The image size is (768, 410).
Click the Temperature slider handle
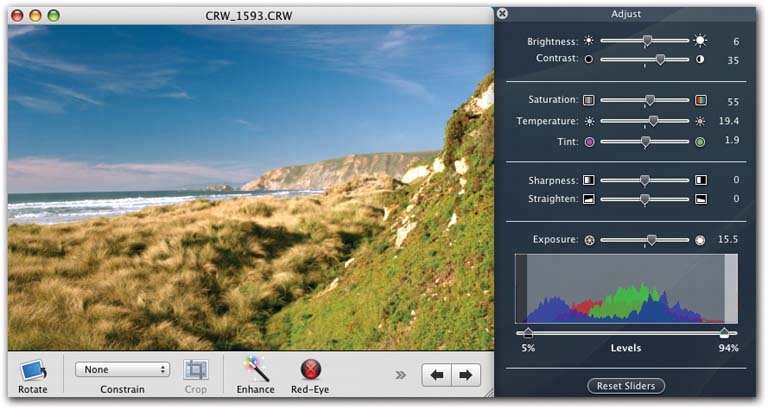click(653, 121)
